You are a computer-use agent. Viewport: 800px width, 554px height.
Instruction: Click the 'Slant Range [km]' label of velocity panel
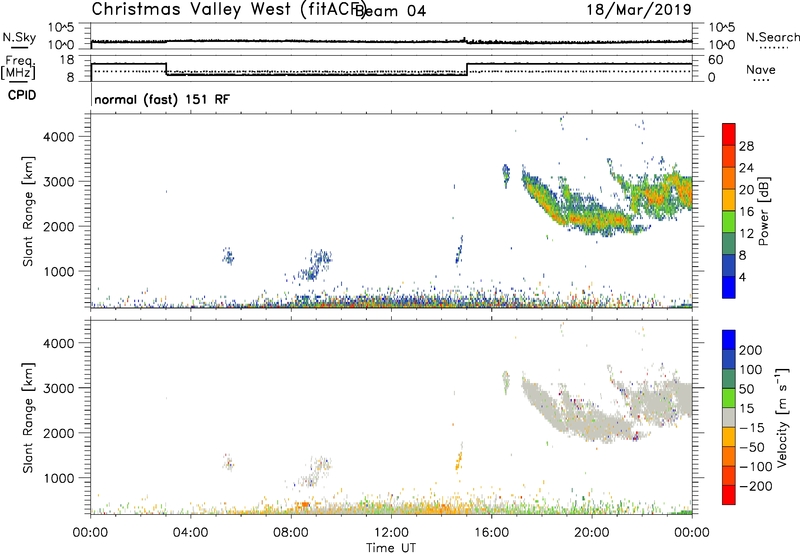pos(28,418)
